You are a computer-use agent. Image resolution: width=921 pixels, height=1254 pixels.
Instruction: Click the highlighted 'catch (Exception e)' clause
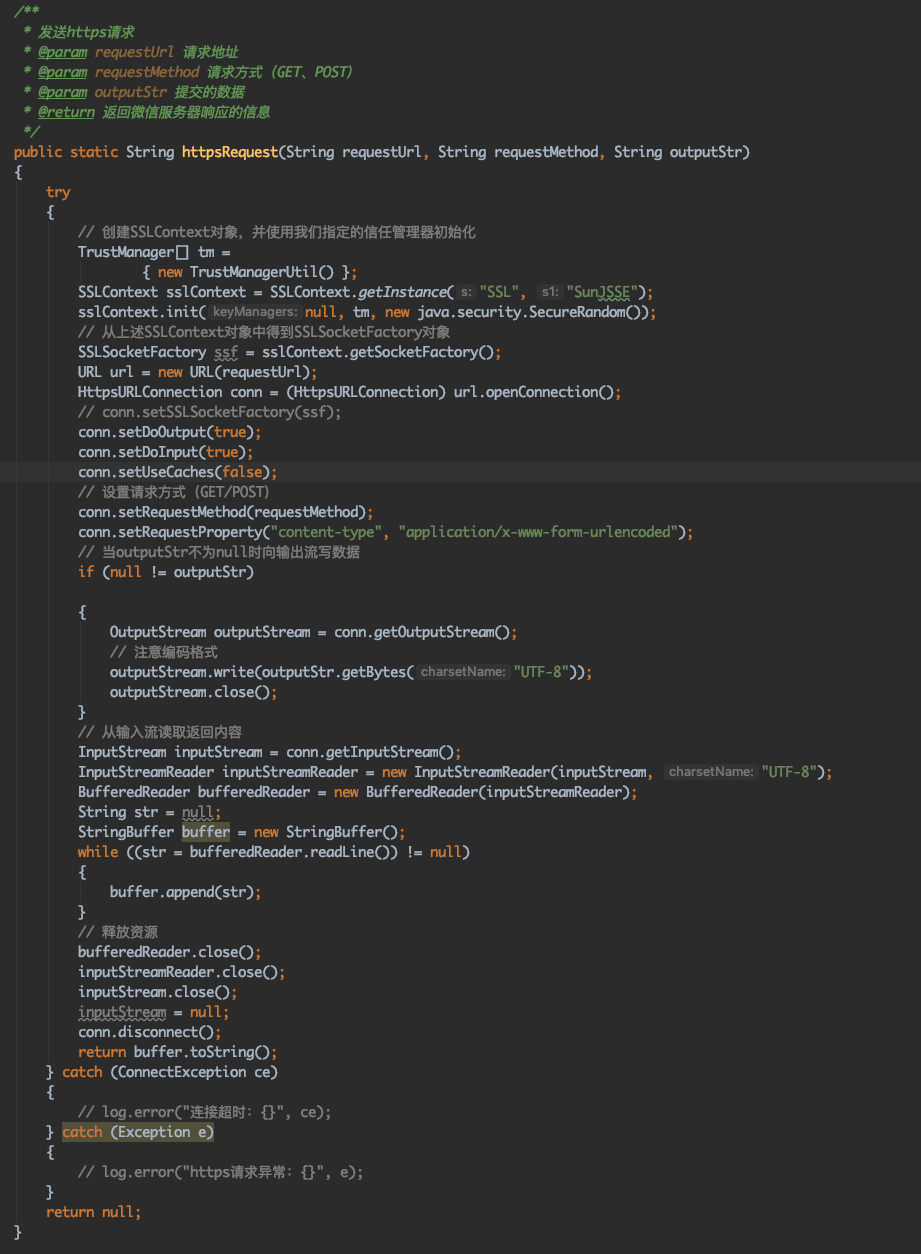tap(138, 1132)
